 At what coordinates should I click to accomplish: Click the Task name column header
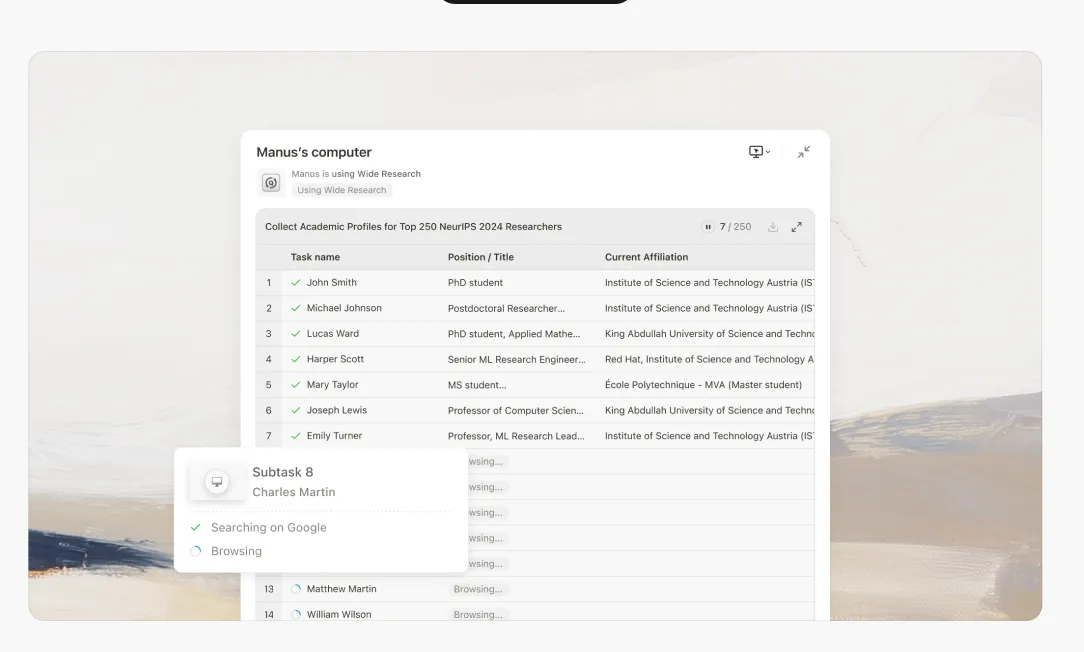[x=315, y=257]
